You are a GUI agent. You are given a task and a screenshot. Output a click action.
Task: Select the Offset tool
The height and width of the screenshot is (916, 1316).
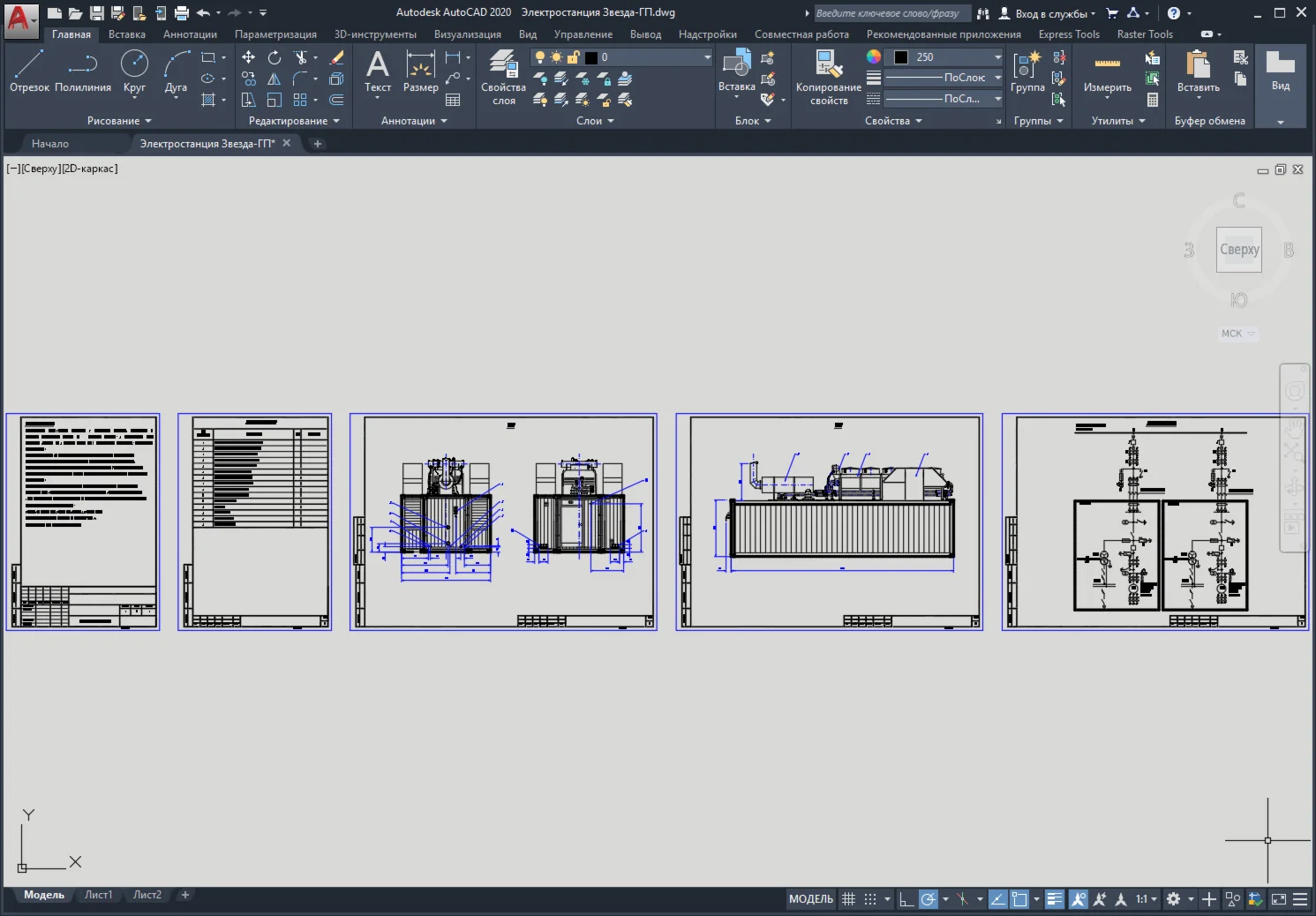pyautogui.click(x=336, y=100)
